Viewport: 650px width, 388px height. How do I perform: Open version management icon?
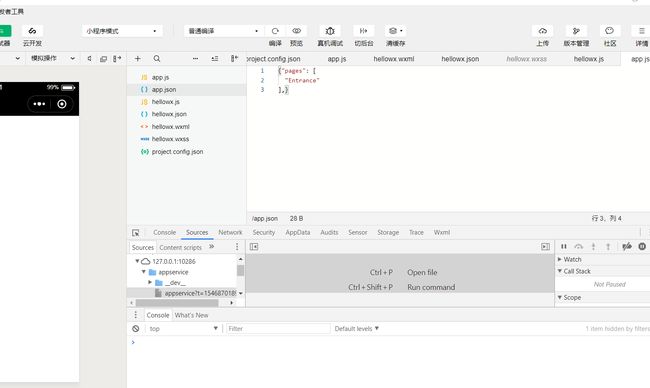click(576, 31)
